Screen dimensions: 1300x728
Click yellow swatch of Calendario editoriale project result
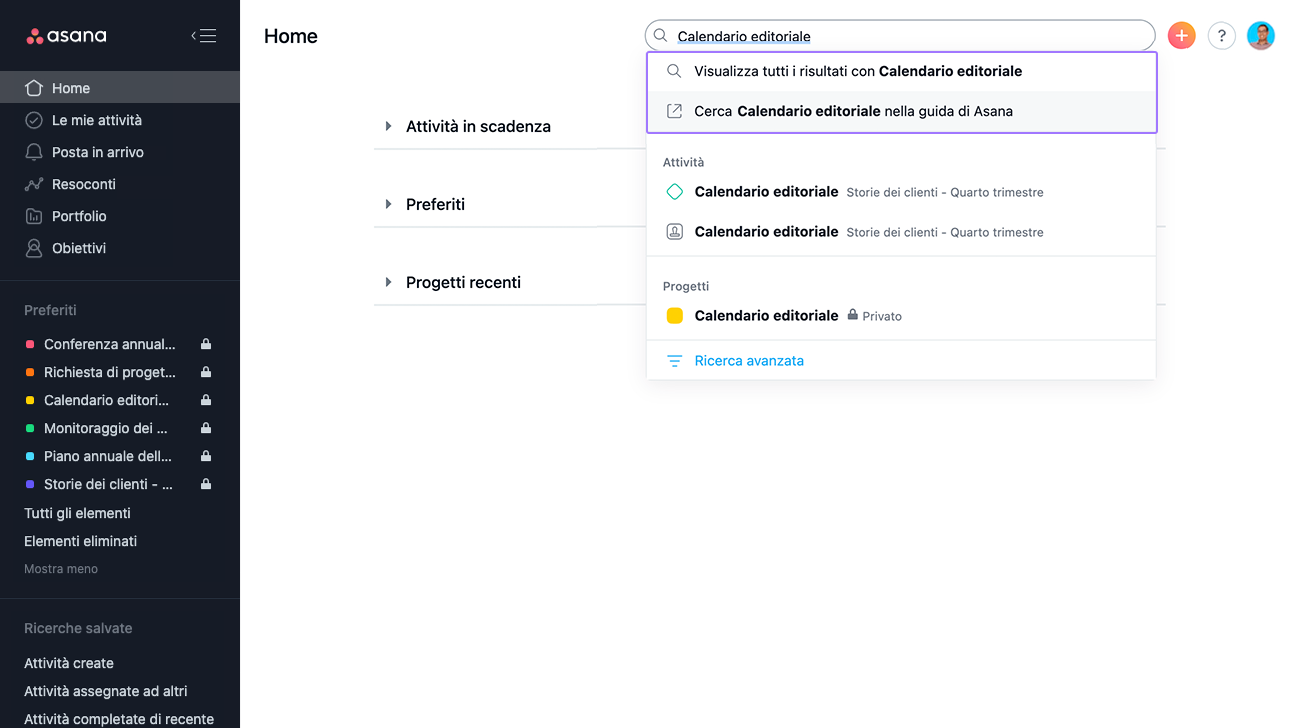675,315
